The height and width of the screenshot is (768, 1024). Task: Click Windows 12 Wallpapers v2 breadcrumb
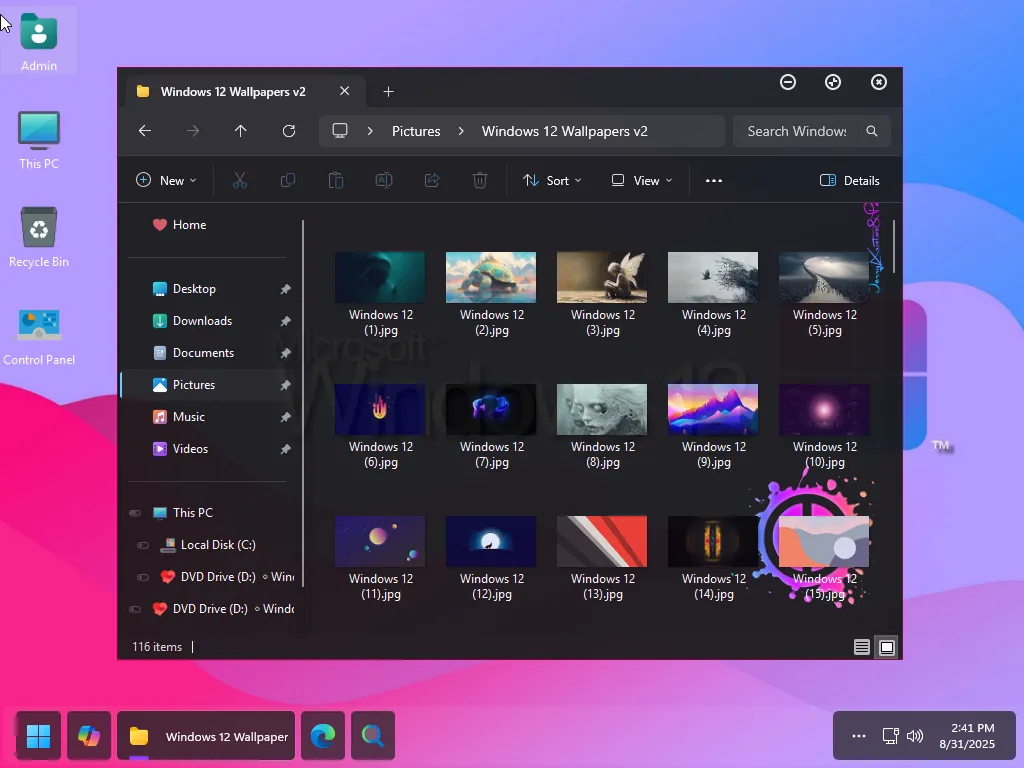(565, 131)
